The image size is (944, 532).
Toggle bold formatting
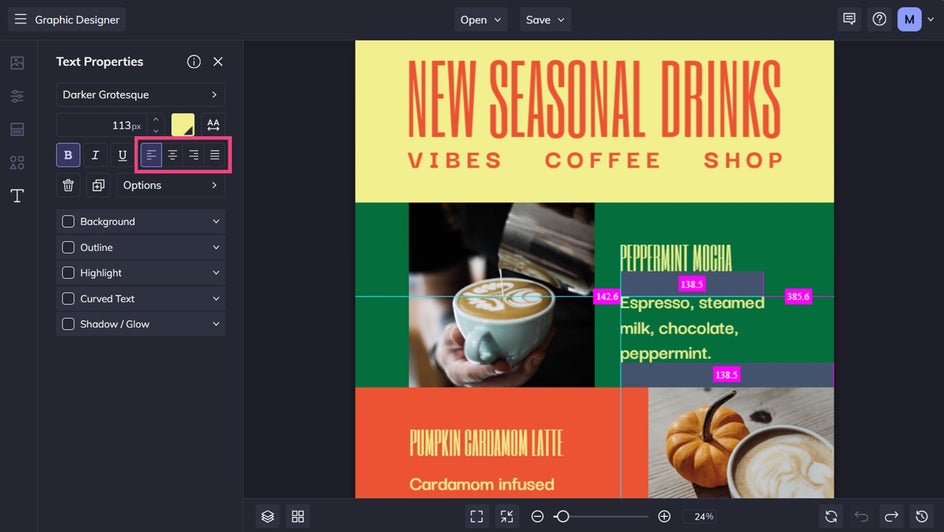(x=68, y=155)
